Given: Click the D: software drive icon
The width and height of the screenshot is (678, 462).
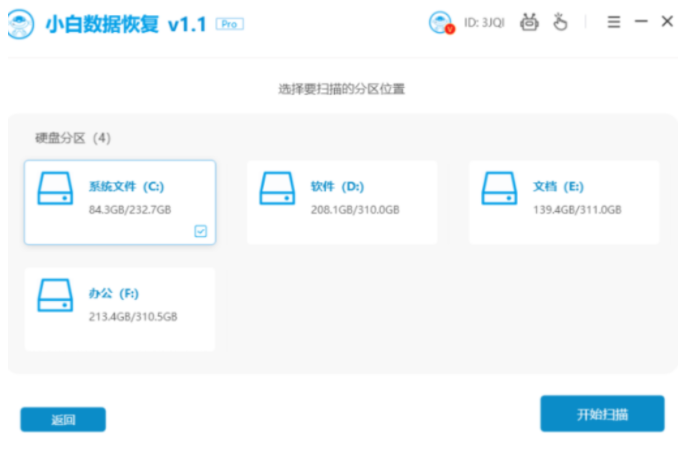Looking at the screenshot, I should click(278, 189).
